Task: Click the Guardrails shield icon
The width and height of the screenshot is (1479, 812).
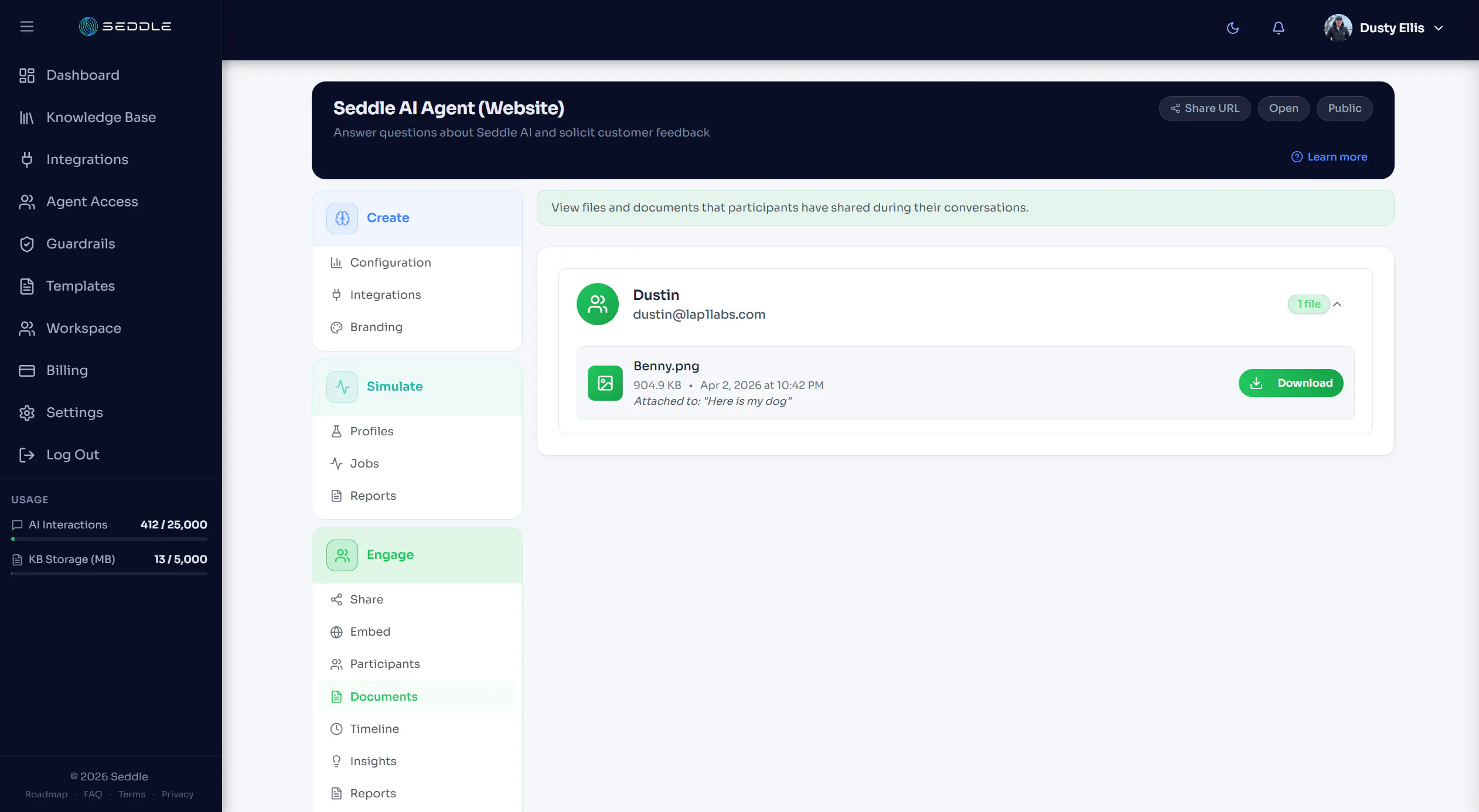Action: pyautogui.click(x=27, y=244)
